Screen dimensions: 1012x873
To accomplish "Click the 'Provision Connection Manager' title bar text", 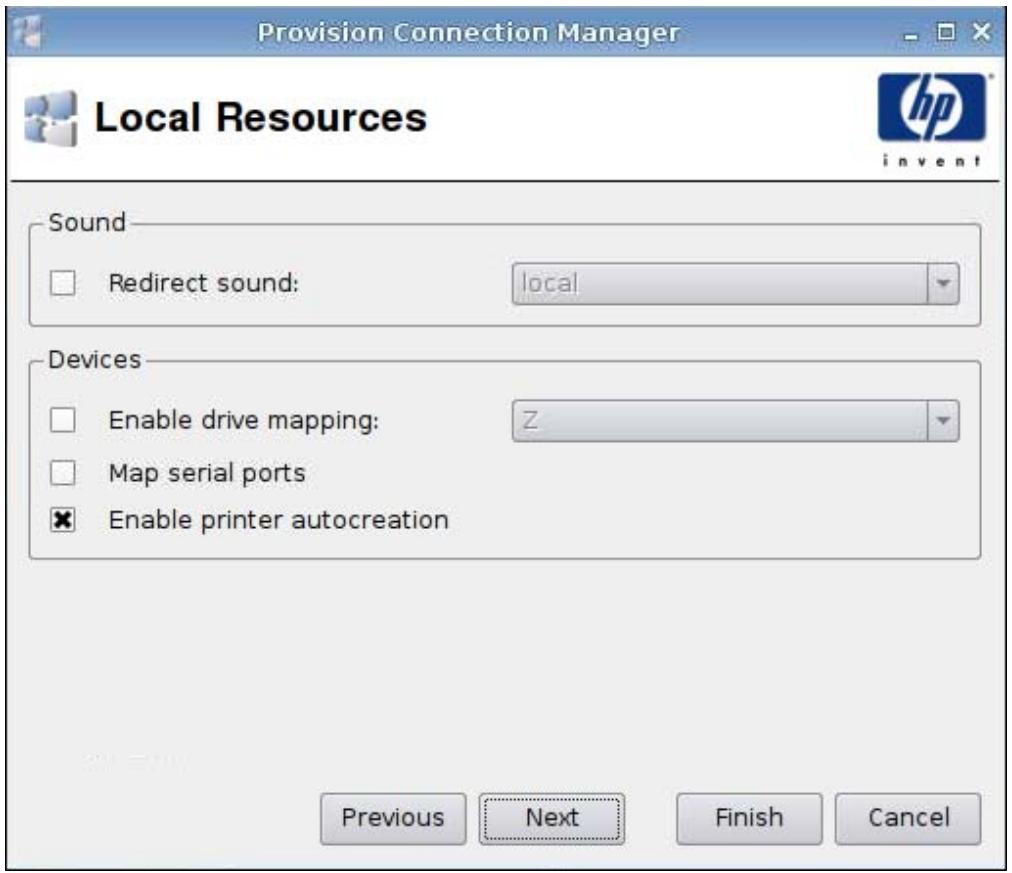I will tap(468, 32).
